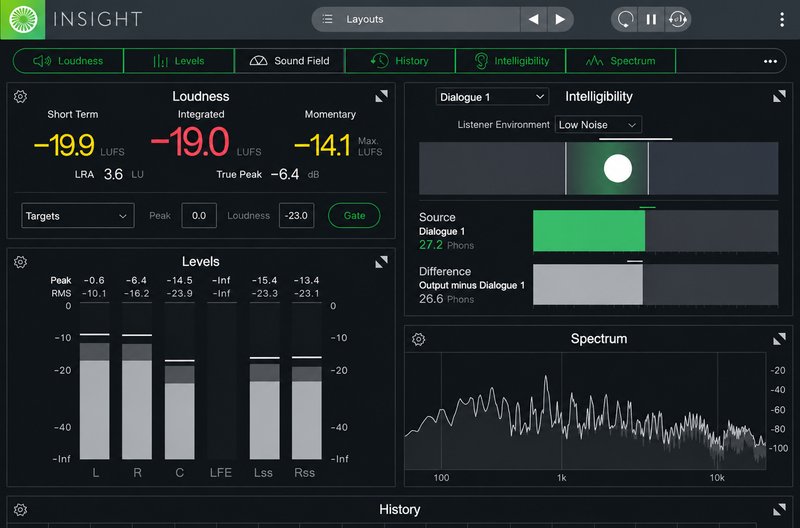Open the Listener Environment Low Noise dropdown
Image resolution: width=800 pixels, height=528 pixels.
[x=597, y=124]
